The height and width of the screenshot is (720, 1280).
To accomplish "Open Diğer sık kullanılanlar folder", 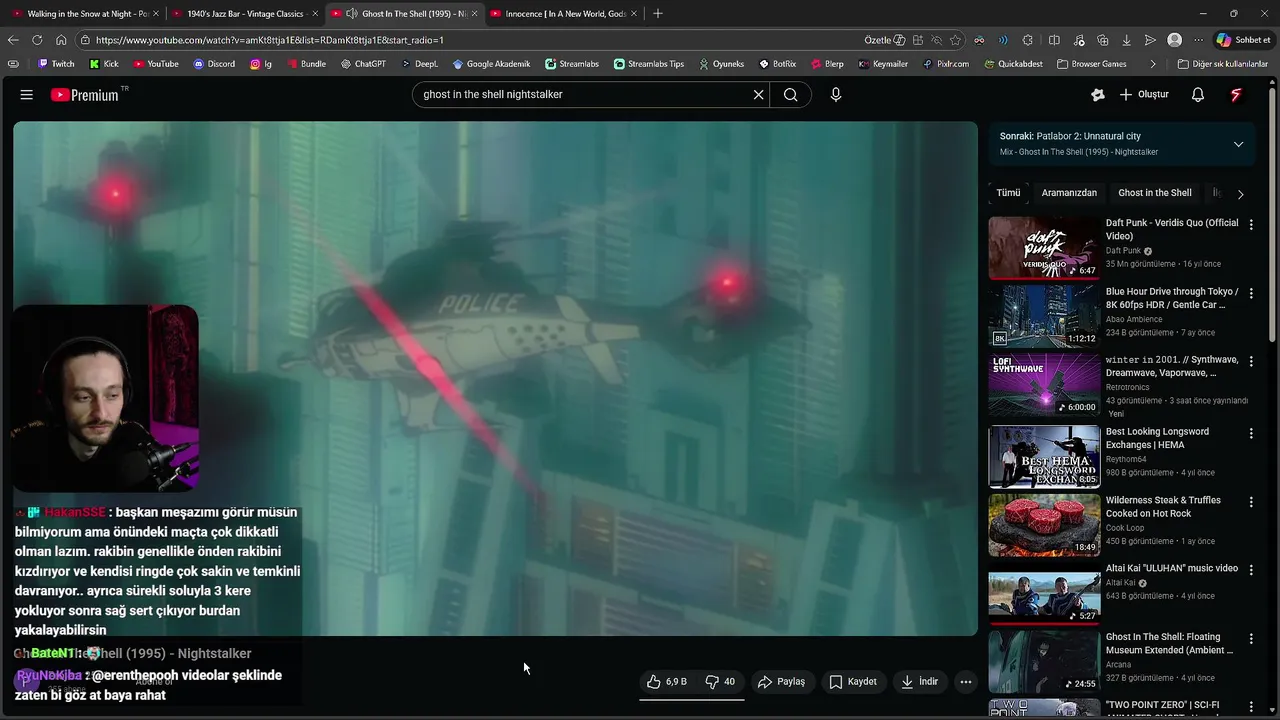I will coord(1222,64).
